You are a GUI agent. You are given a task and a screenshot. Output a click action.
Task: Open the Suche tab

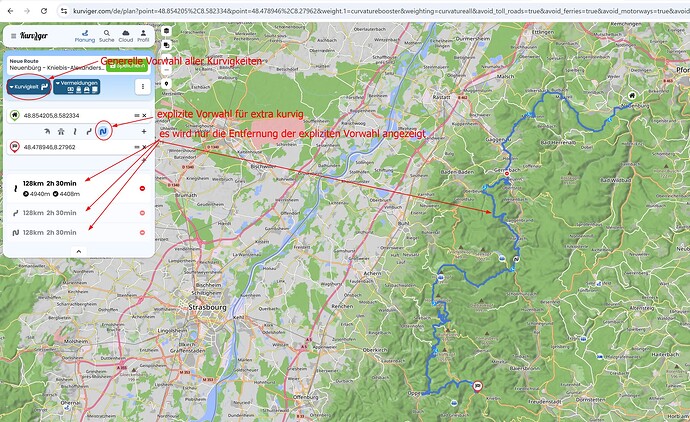106,36
